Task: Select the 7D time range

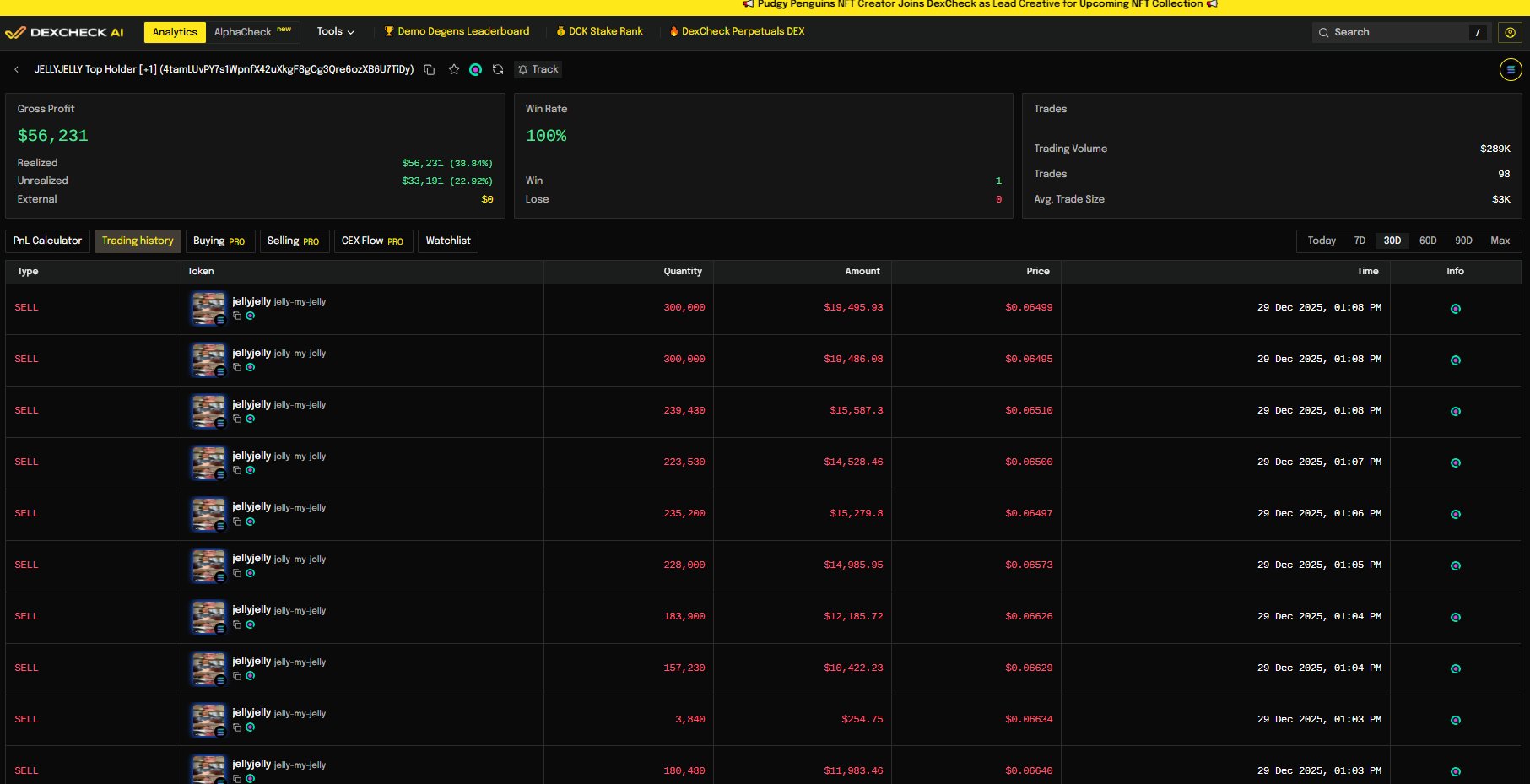Action: coord(1360,241)
